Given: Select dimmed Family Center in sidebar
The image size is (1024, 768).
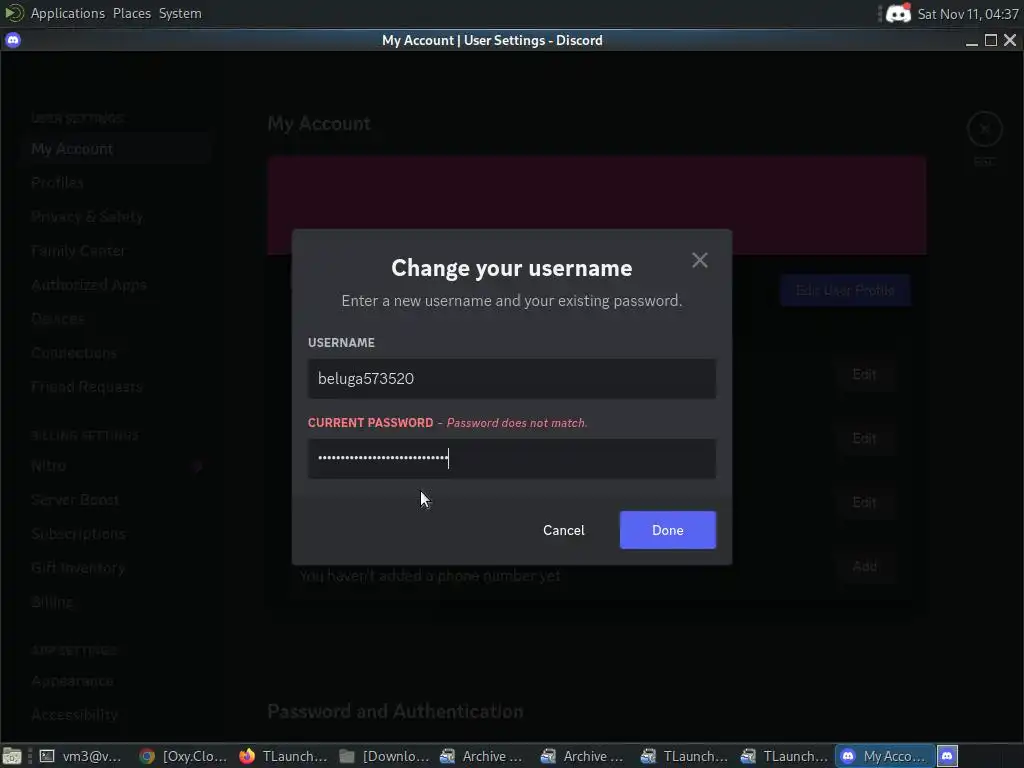Looking at the screenshot, I should point(115,251).
